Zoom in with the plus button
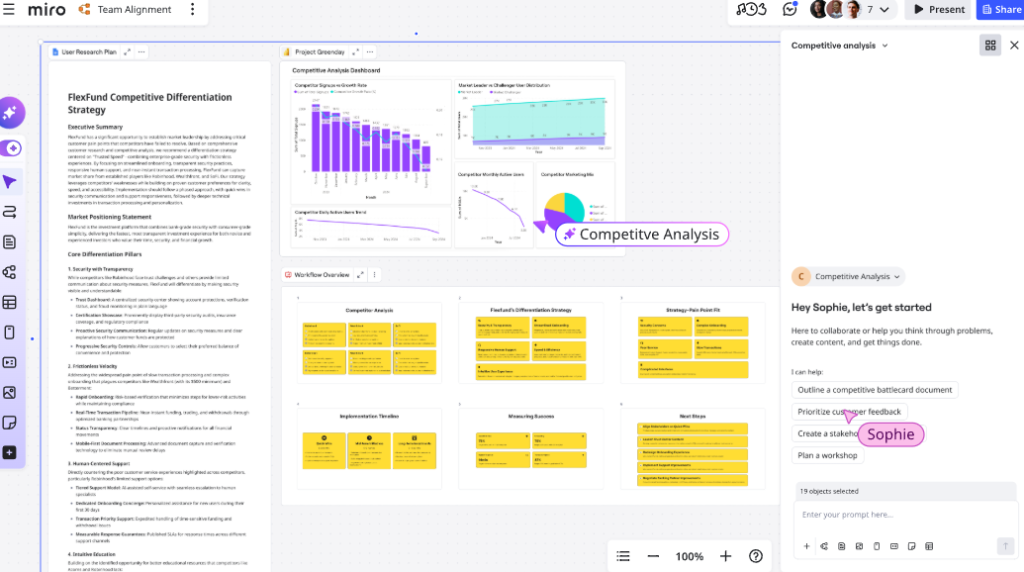 click(726, 556)
